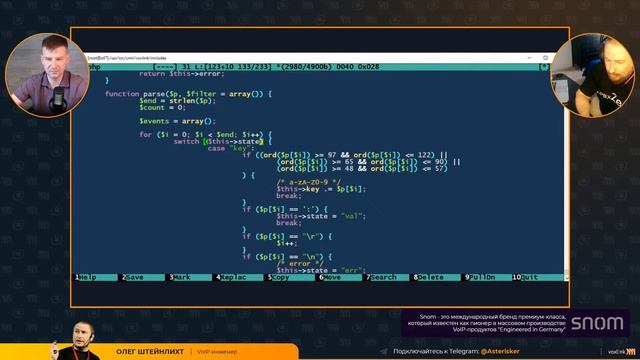Click the '$count = 0;' line
The height and width of the screenshot is (360, 640).
pyautogui.click(x=162, y=108)
